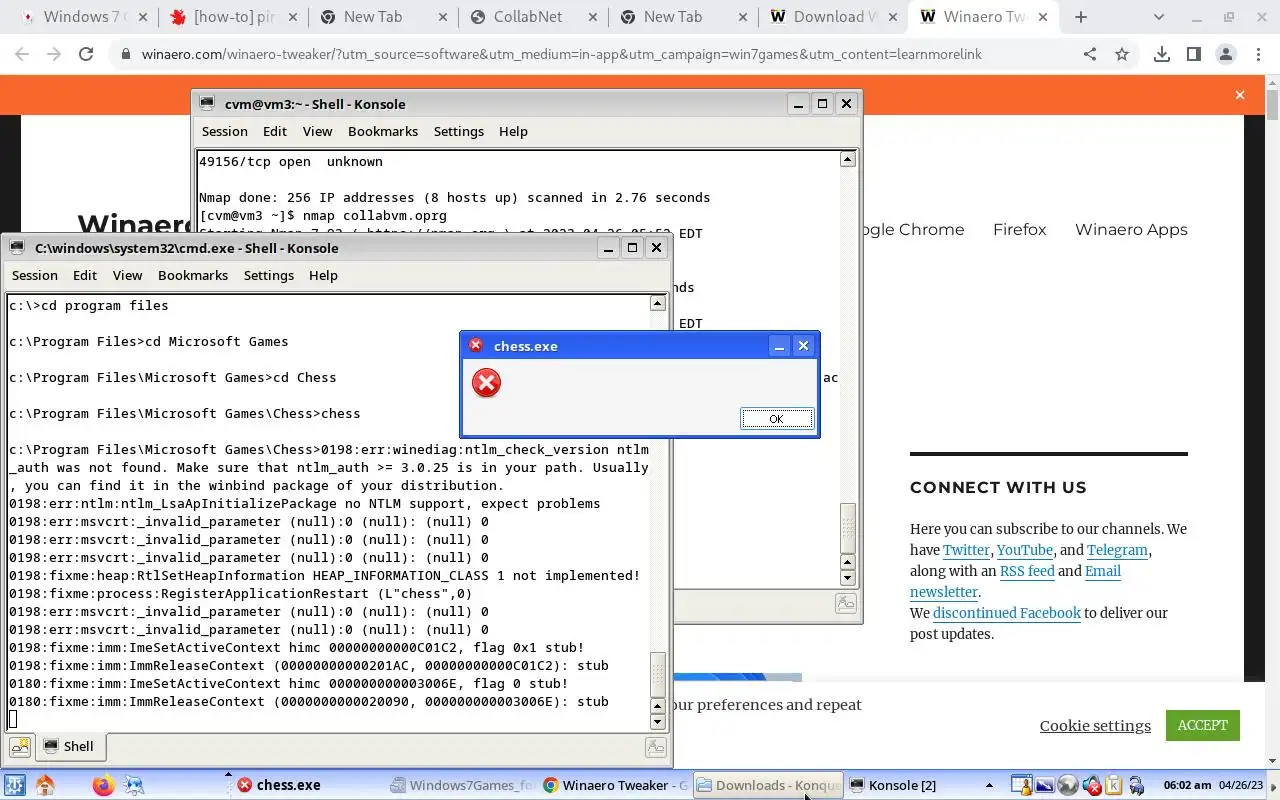
Task: Open View menu in cmd.exe Konsole
Action: (127, 275)
